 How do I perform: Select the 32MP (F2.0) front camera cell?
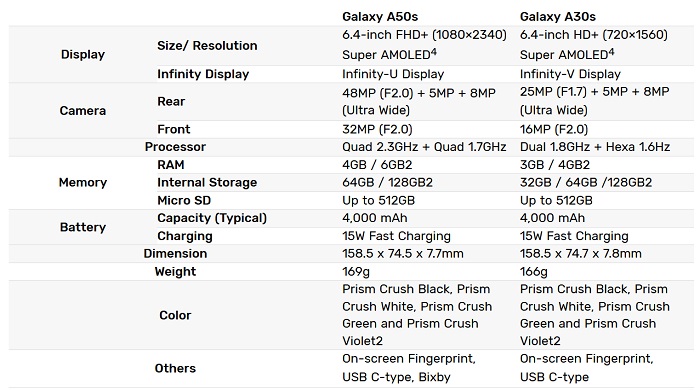click(377, 129)
